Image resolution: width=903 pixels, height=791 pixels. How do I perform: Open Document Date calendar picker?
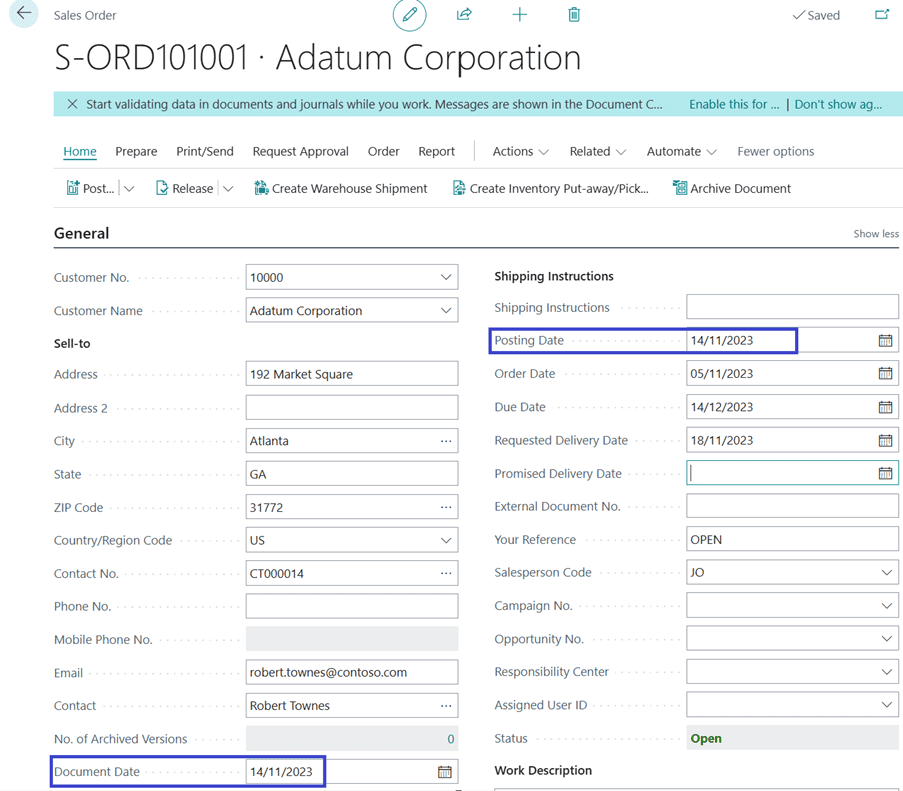tap(445, 772)
